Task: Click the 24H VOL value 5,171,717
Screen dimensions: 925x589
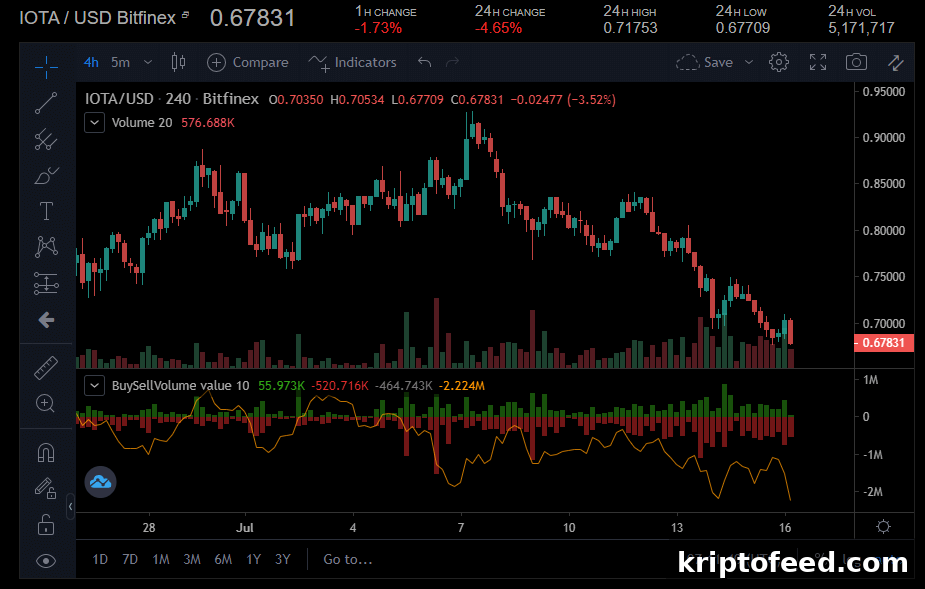Action: tap(861, 28)
